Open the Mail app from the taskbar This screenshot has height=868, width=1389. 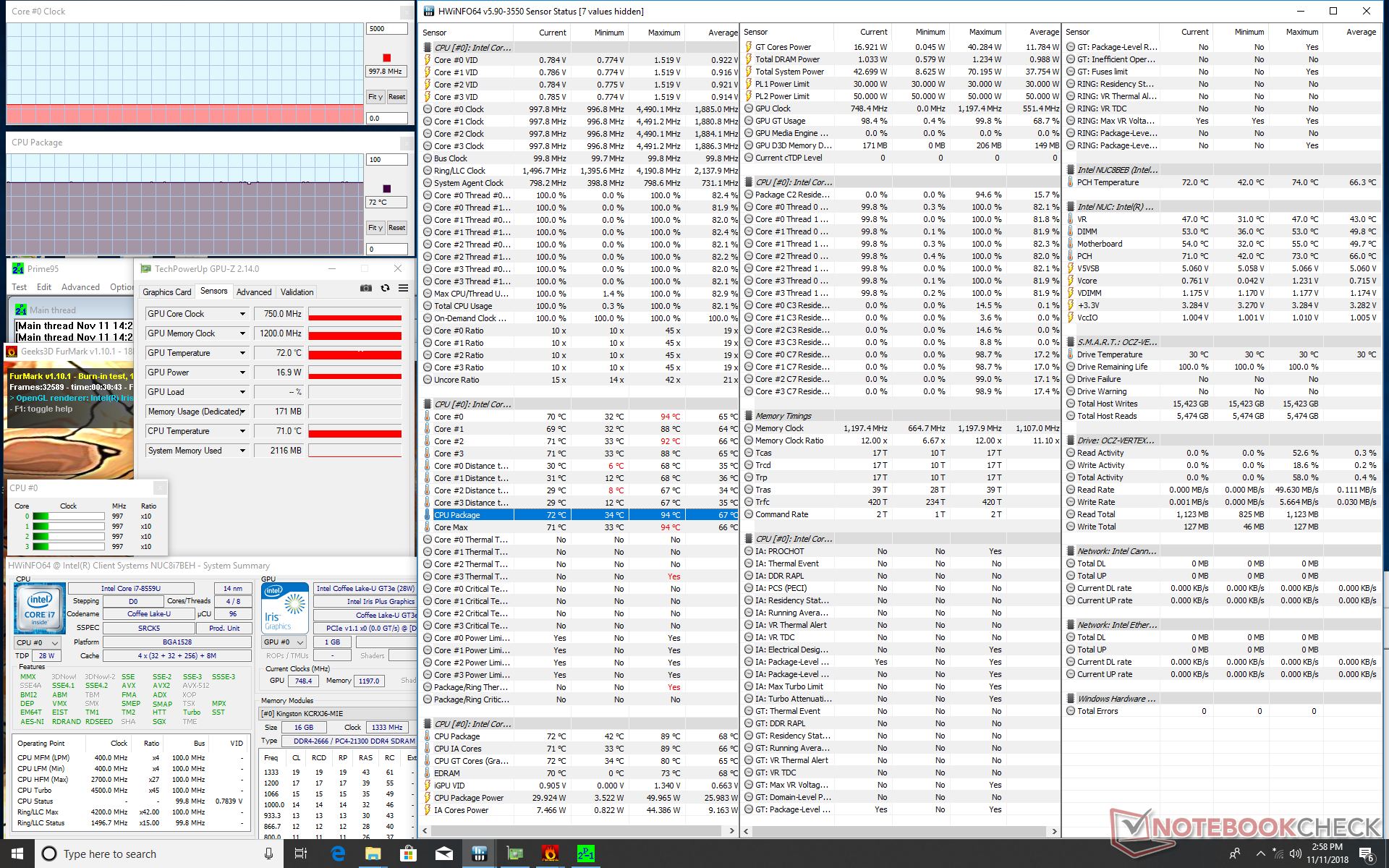click(x=443, y=854)
